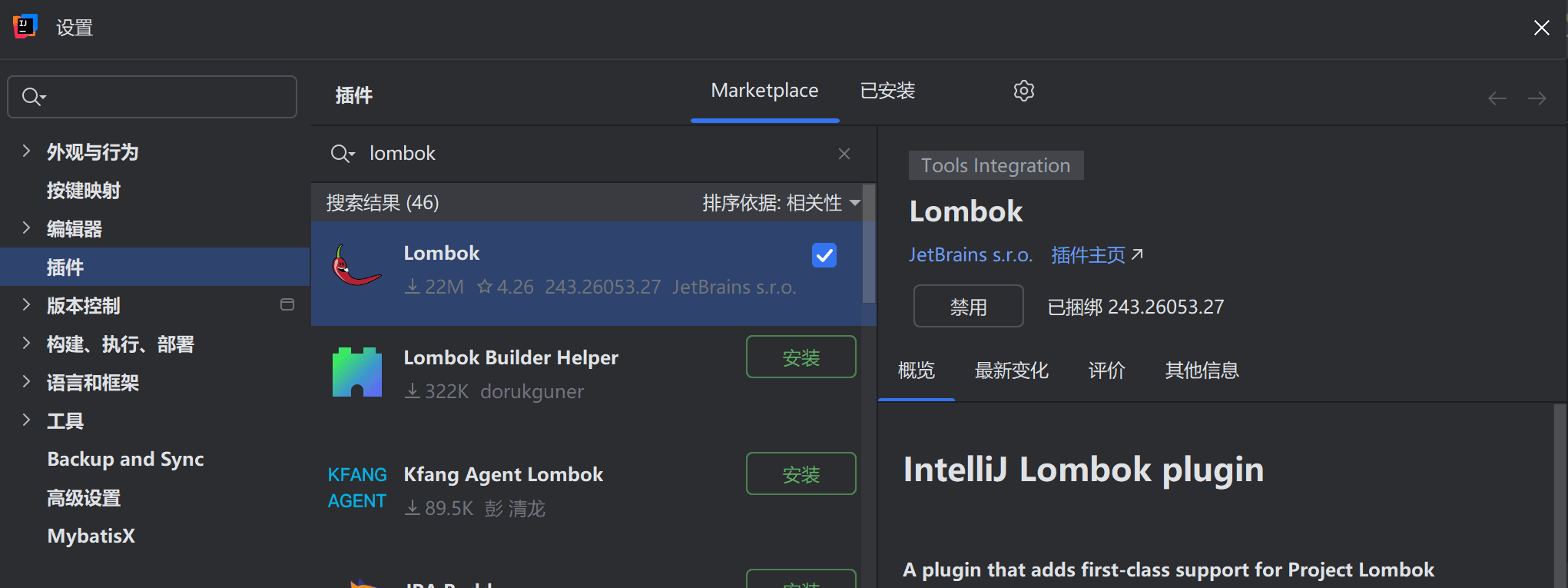
Task: Open plugin settings gear menu
Action: coord(1023,91)
